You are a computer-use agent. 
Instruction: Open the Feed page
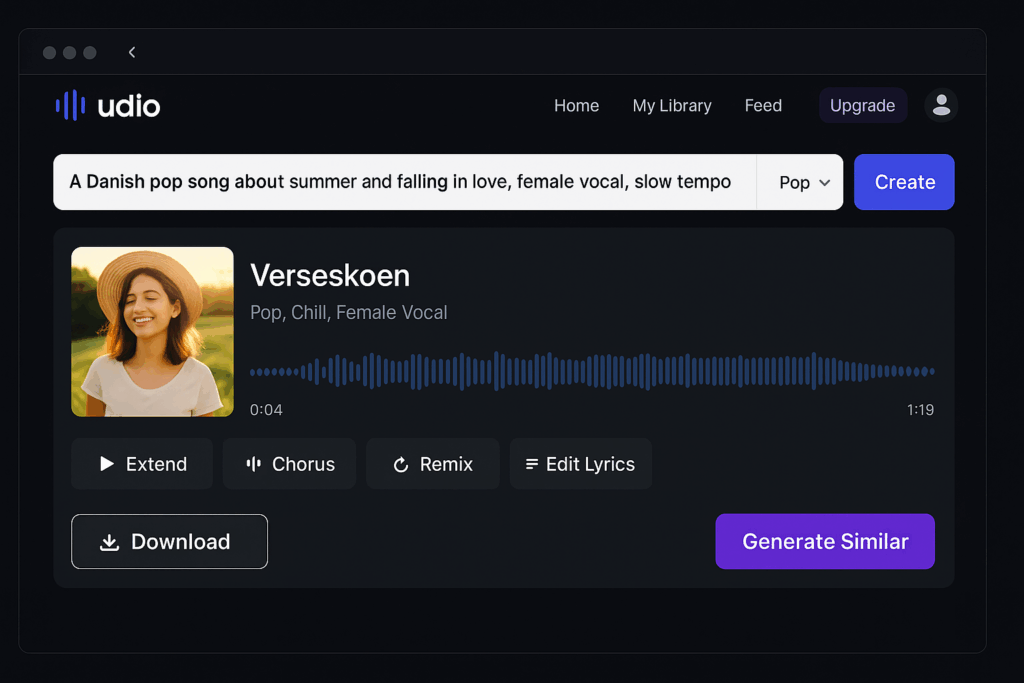click(763, 105)
